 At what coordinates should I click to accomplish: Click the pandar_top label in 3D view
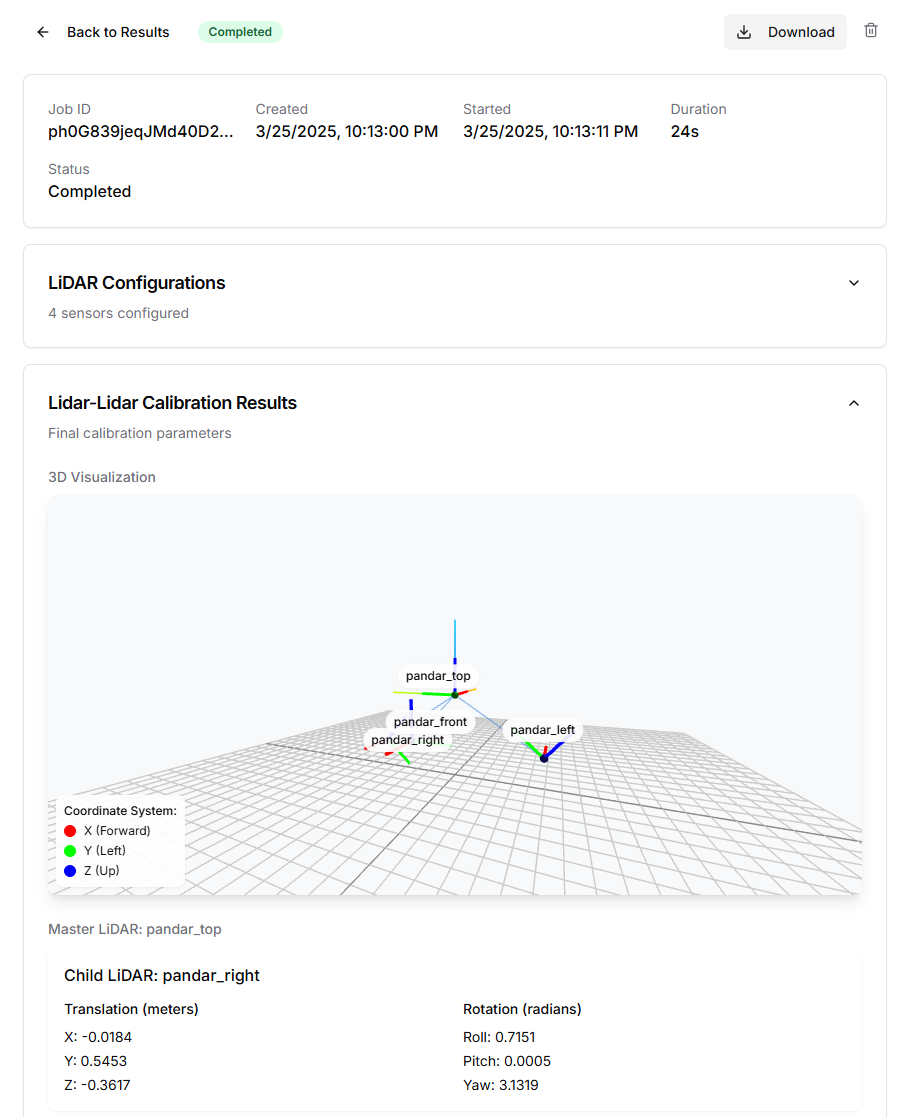(438, 675)
